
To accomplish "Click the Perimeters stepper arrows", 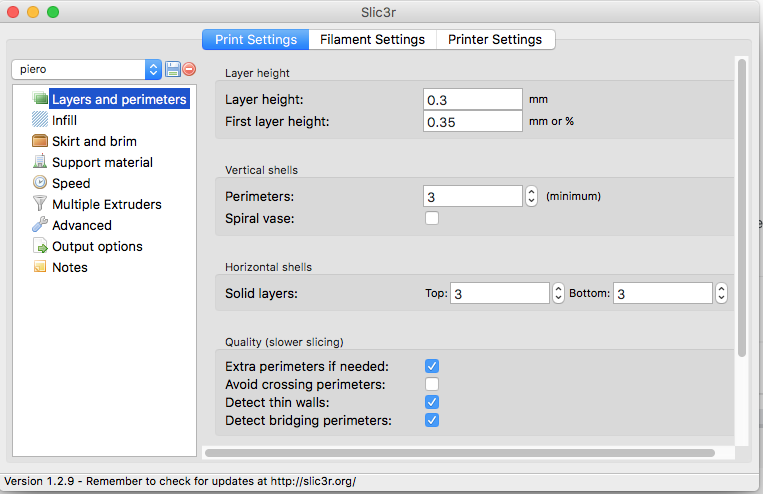I will click(x=531, y=196).
